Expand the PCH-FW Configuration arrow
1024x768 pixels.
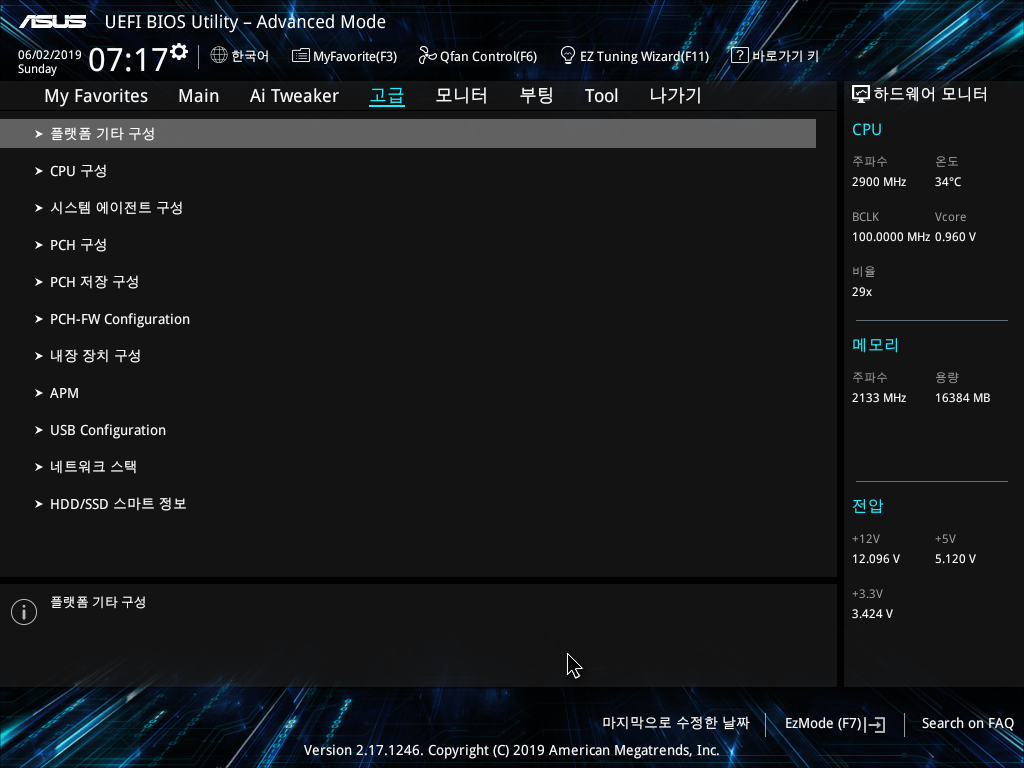(x=39, y=319)
